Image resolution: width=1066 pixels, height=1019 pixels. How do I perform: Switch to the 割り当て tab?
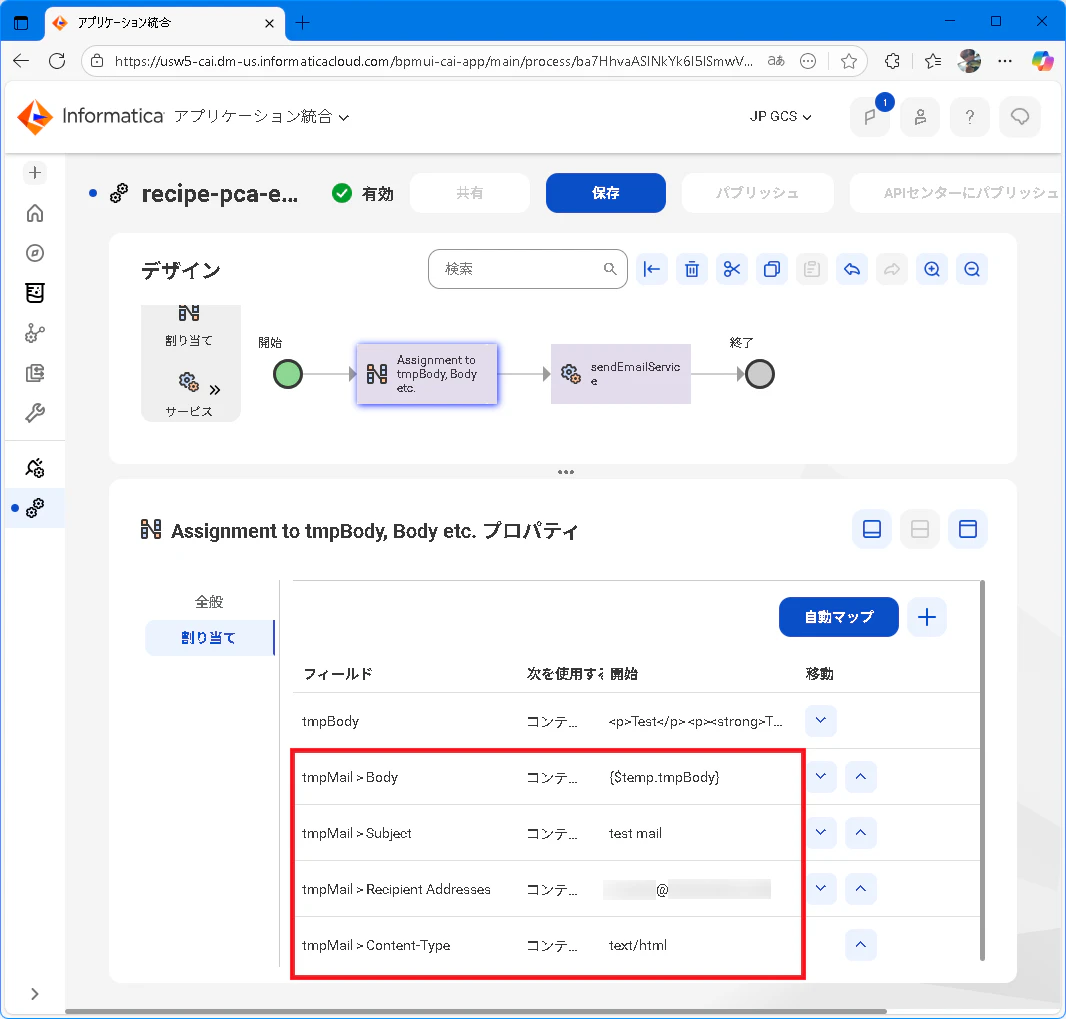click(209, 638)
